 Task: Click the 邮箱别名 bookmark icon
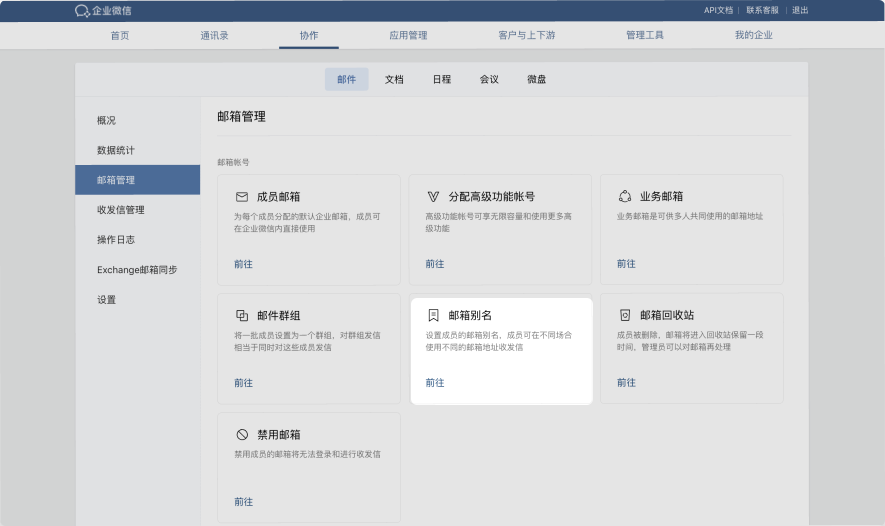[433, 315]
